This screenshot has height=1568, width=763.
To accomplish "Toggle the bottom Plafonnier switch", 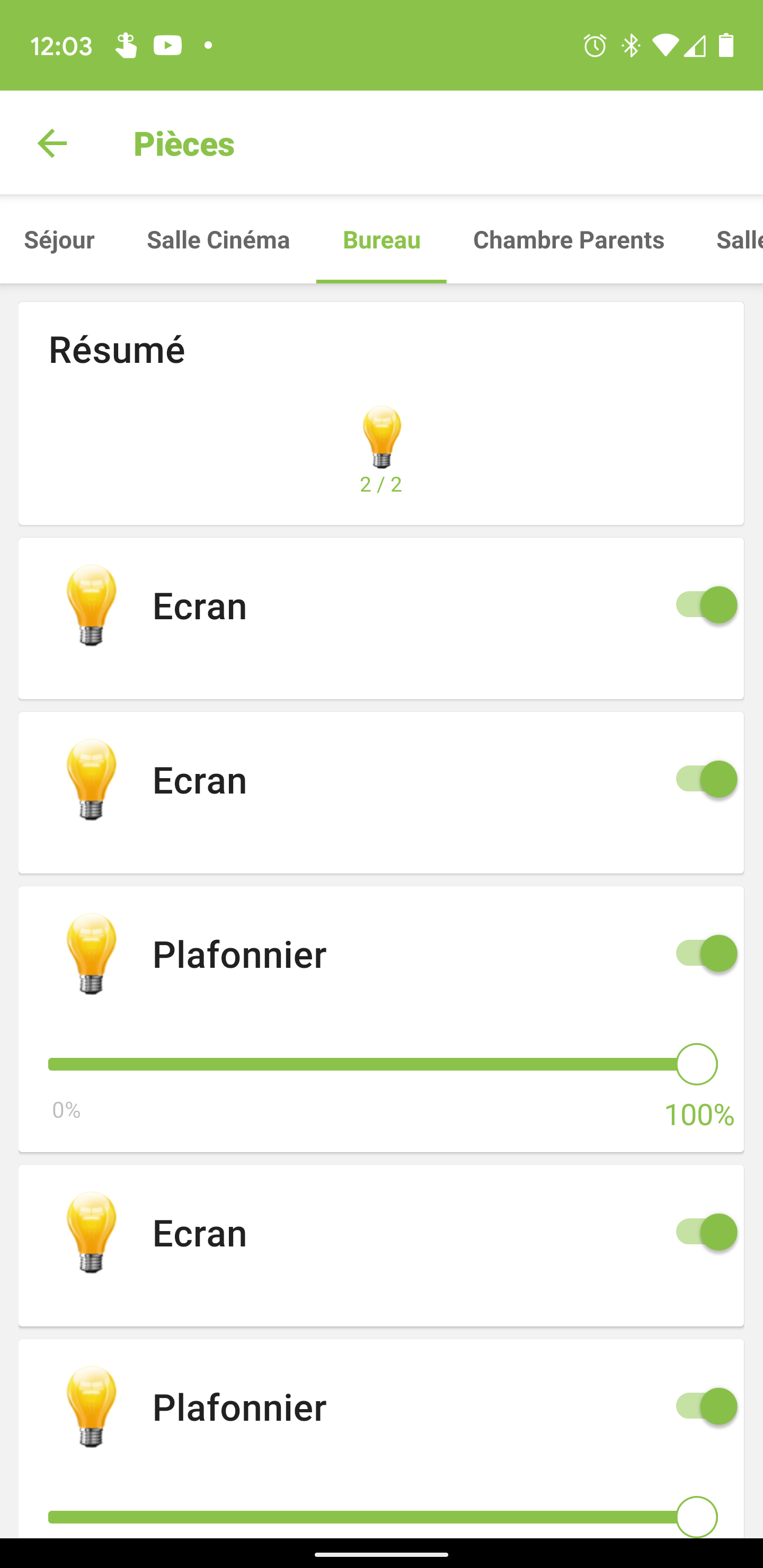I will (x=705, y=1406).
